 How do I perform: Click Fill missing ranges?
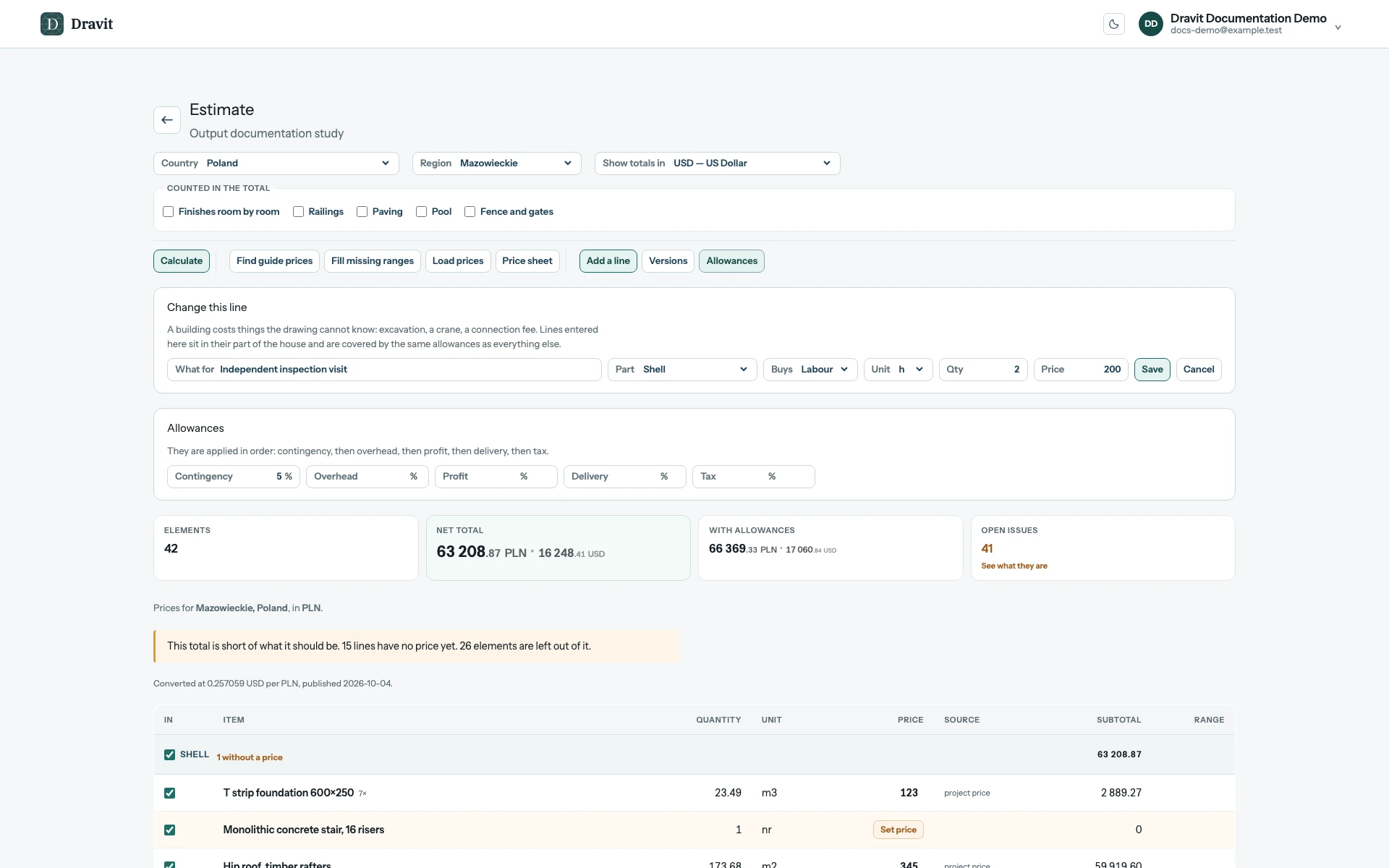click(x=373, y=261)
